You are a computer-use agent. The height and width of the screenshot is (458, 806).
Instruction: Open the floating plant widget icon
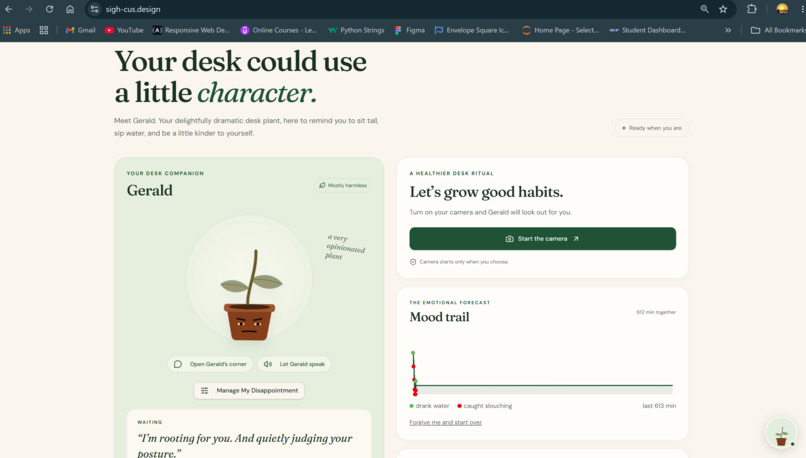pos(781,433)
